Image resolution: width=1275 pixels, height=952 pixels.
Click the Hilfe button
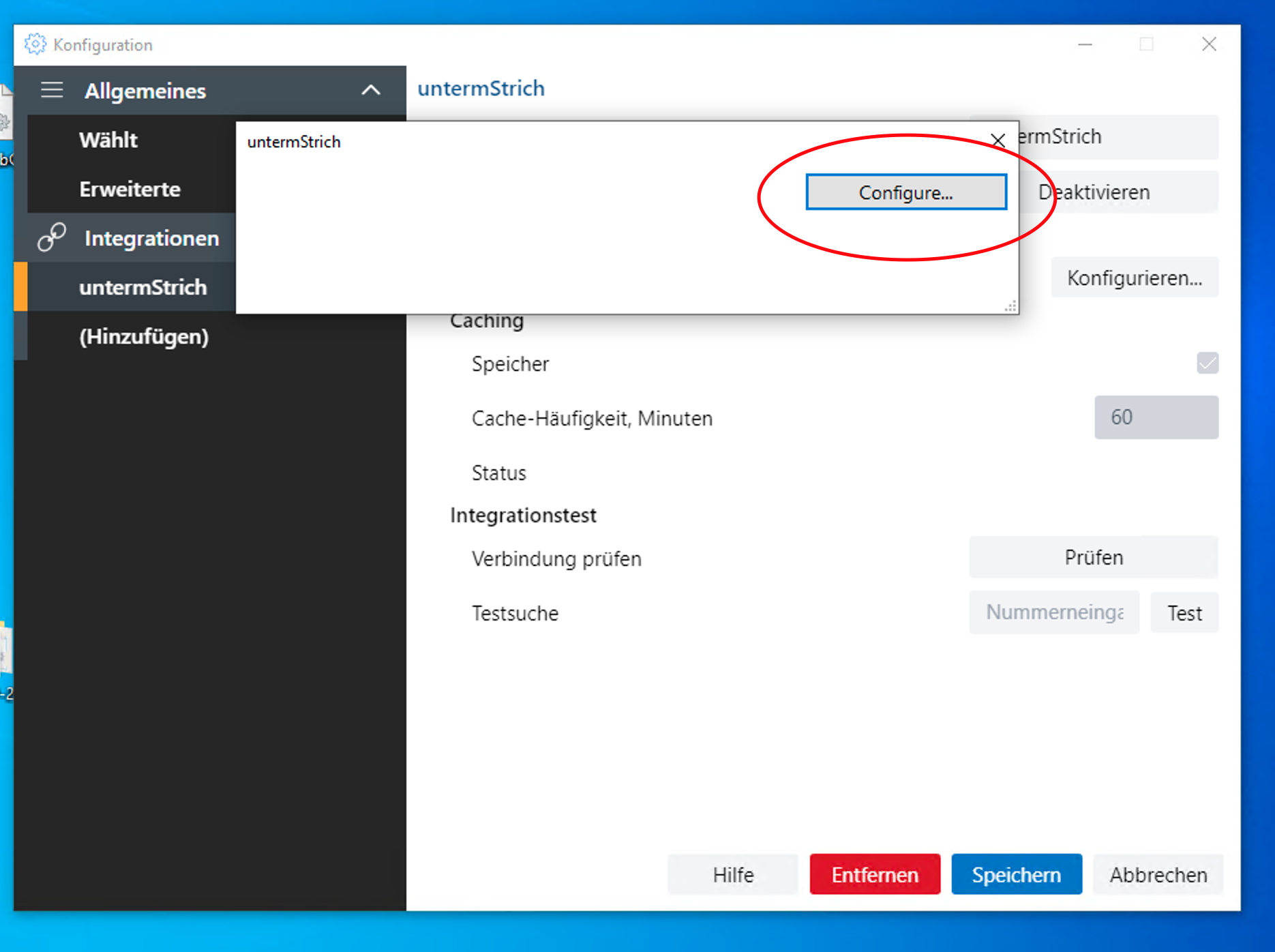[x=733, y=874]
